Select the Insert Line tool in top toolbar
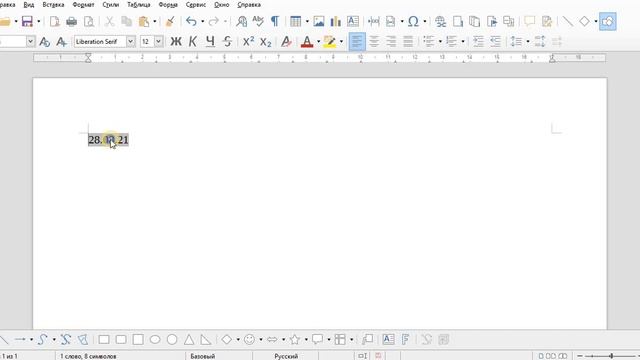640x360 pixels. 567,21
